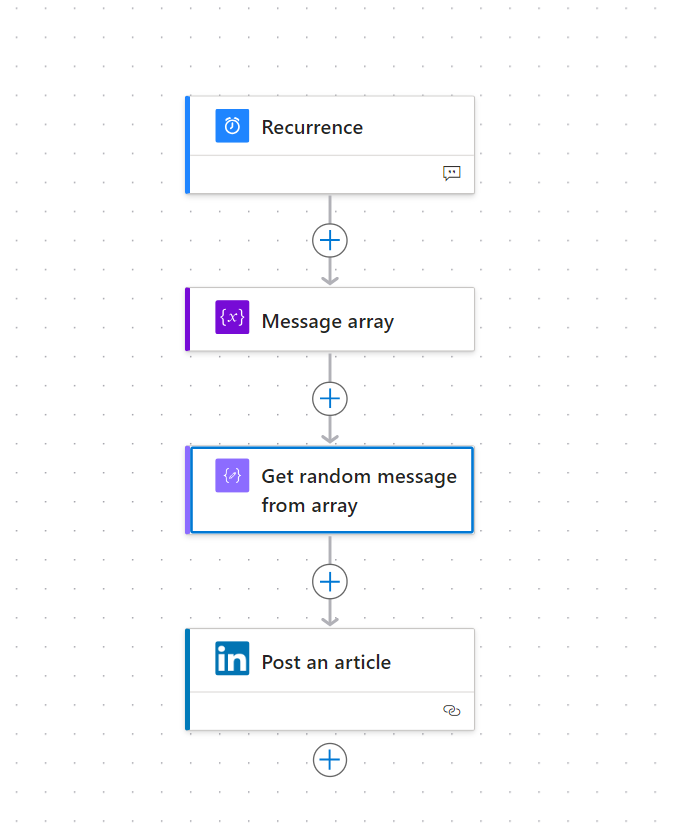Open the comment icon on Recurrence card

451,173
